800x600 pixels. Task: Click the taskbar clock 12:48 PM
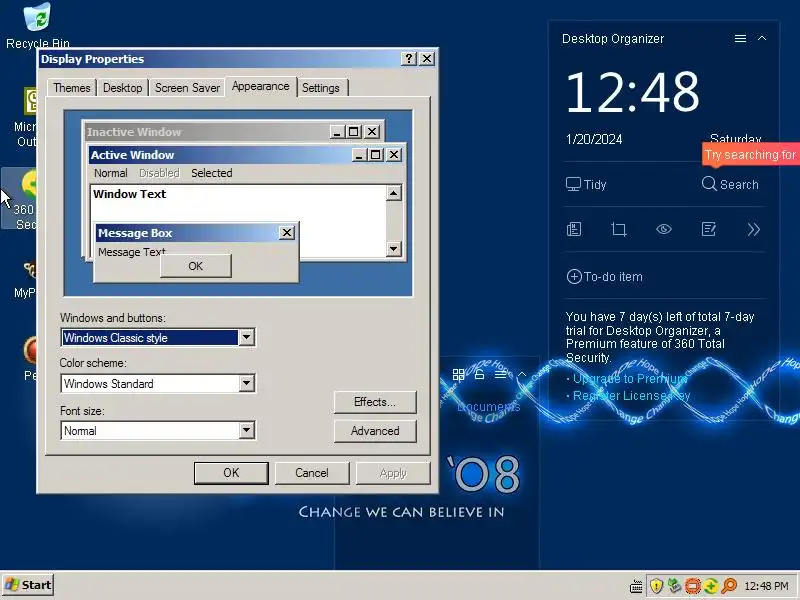766,586
